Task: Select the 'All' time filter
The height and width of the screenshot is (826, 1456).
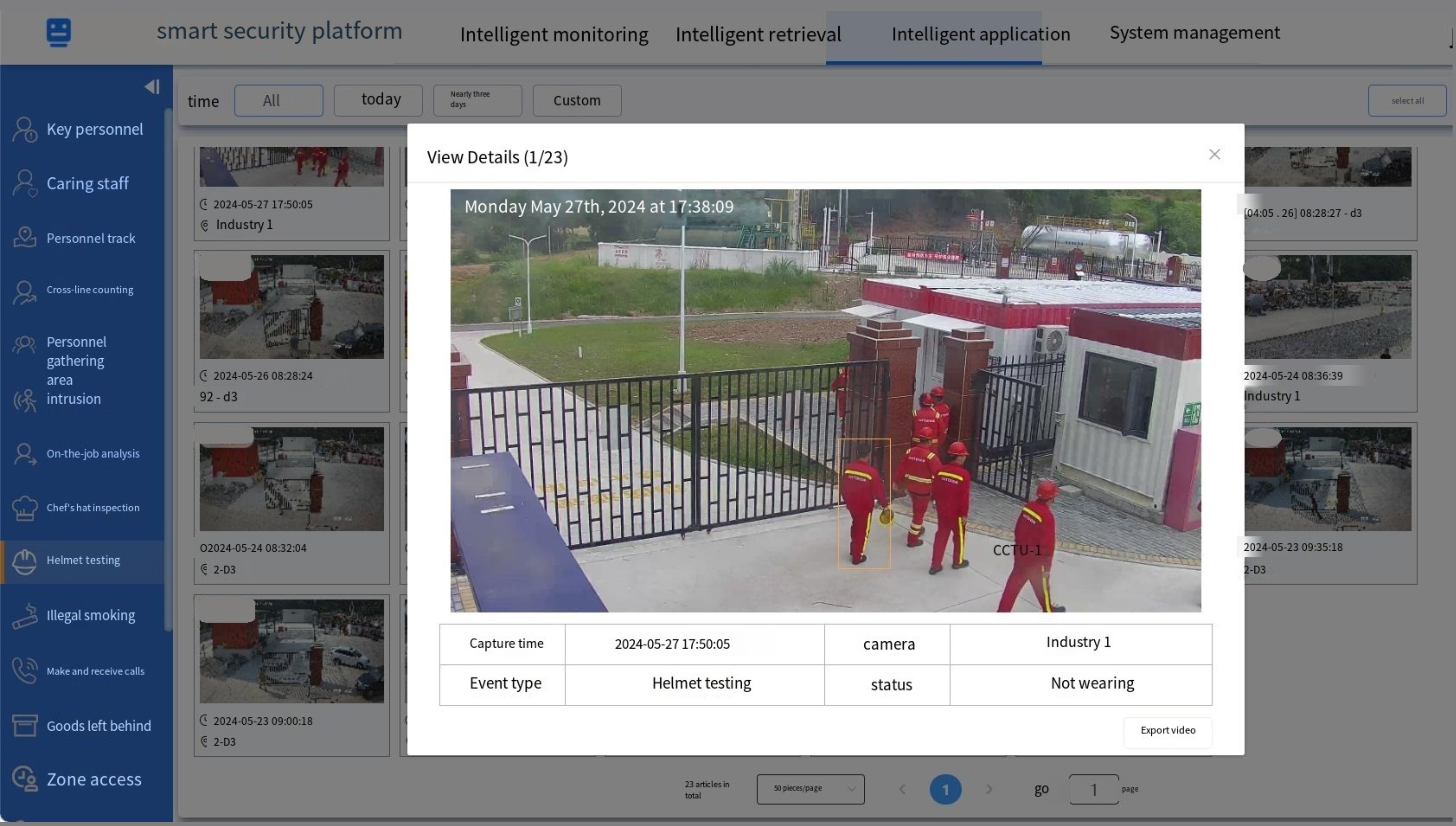Action: (x=278, y=100)
